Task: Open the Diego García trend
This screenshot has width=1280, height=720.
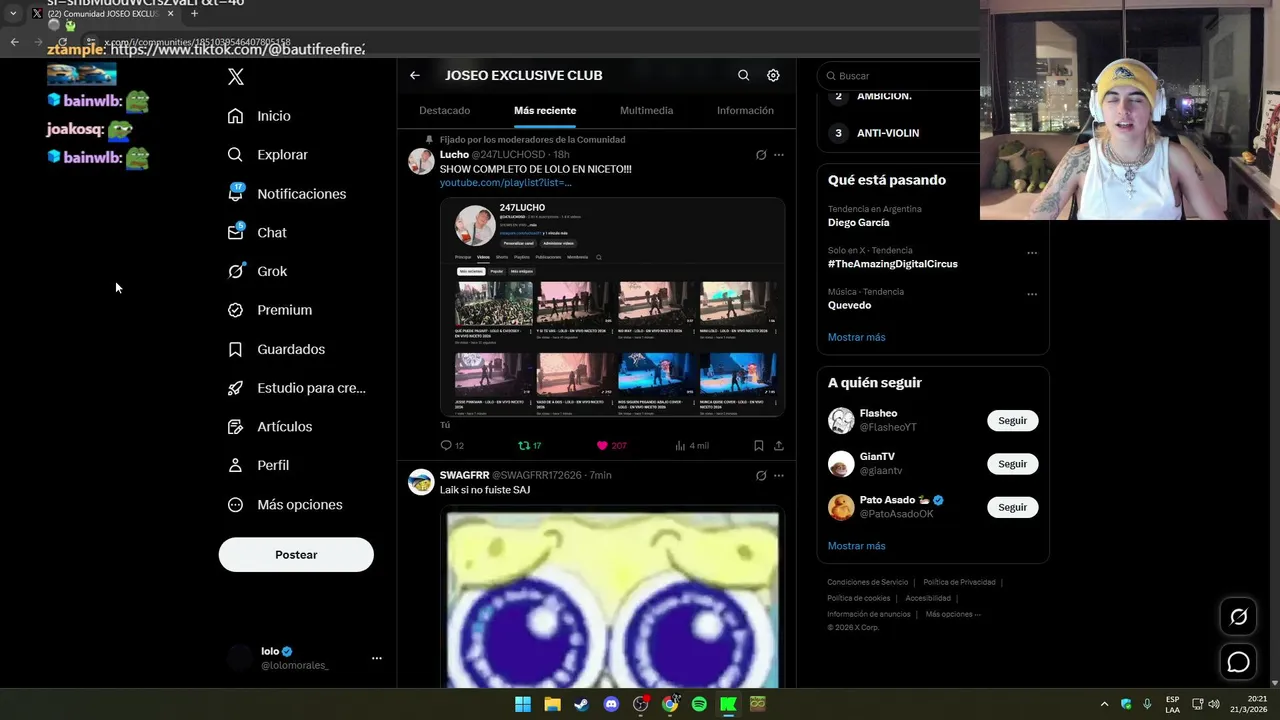Action: click(x=858, y=222)
